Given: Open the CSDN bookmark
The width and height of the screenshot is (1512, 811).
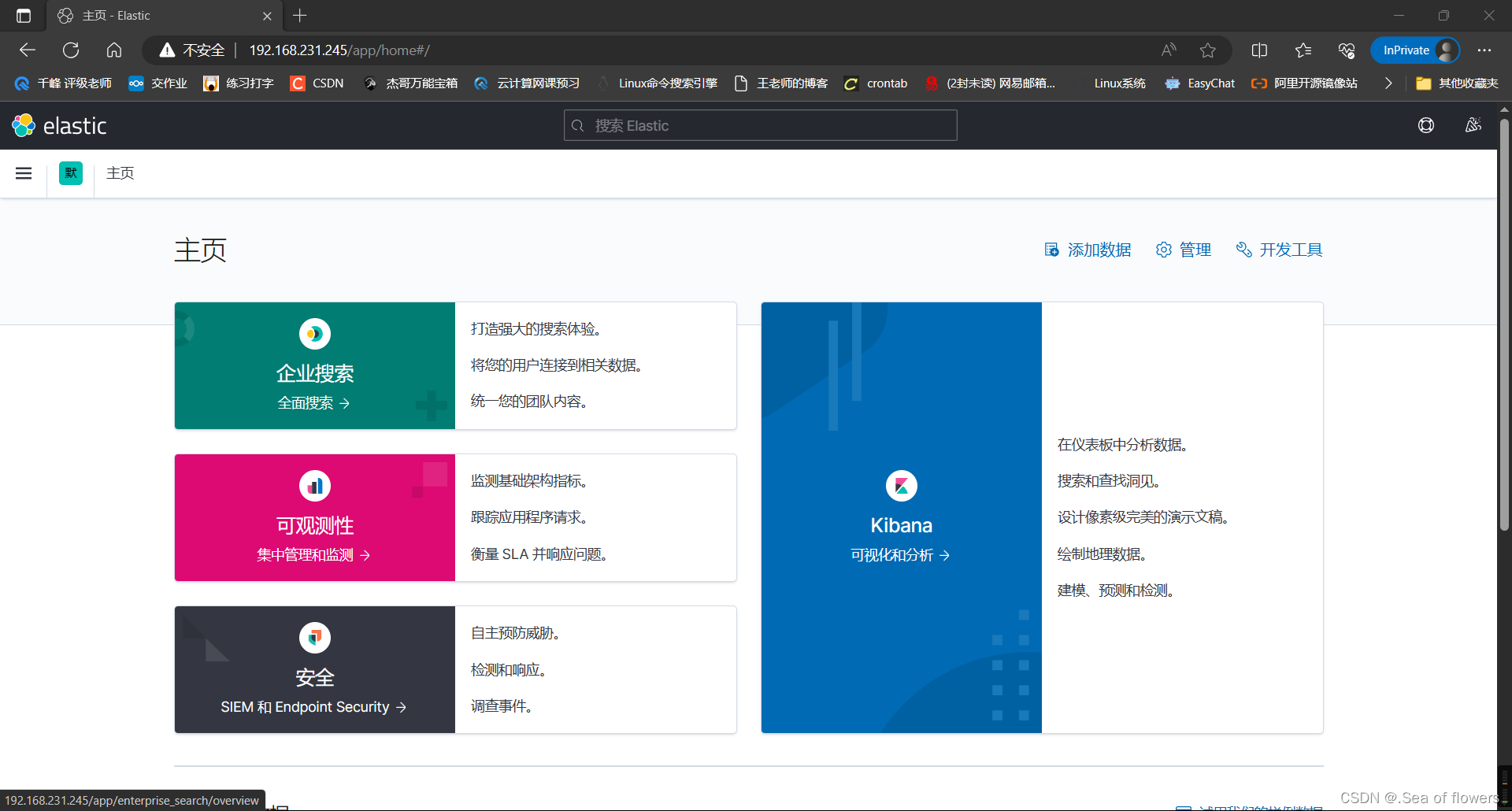Looking at the screenshot, I should click(317, 83).
